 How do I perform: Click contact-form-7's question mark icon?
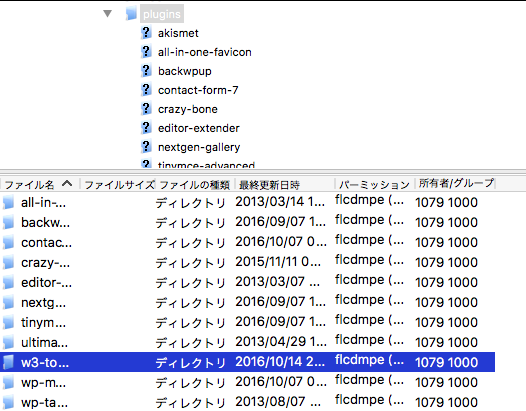146,90
